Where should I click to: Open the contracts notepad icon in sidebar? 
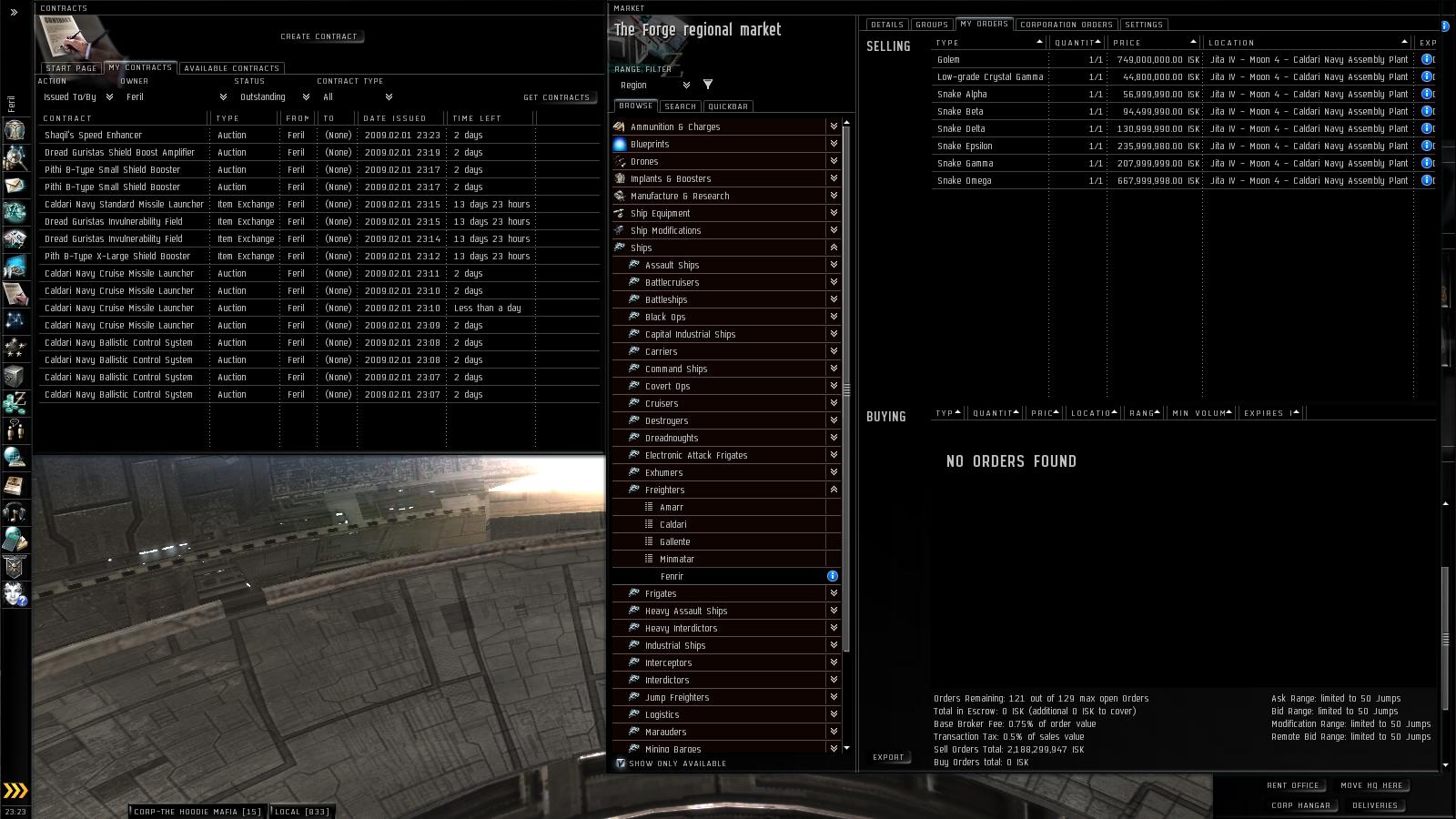(15, 293)
